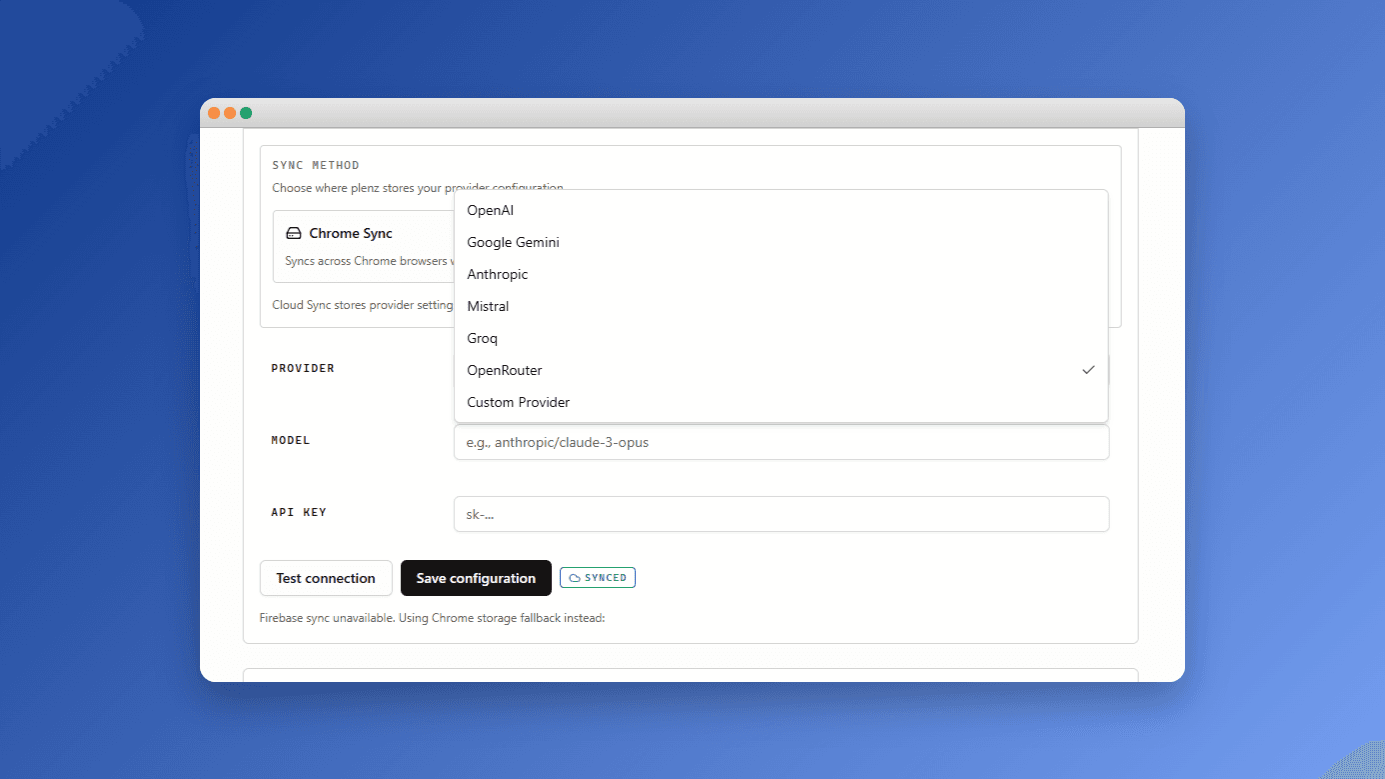The width and height of the screenshot is (1385, 779).
Task: Click the API KEY field label
Action: pyautogui.click(x=299, y=512)
